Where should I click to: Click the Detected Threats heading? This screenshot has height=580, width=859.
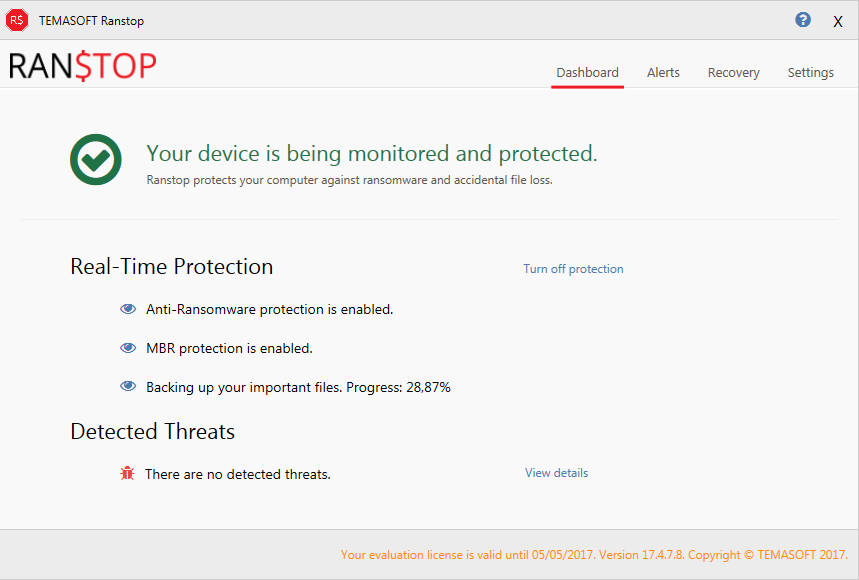pyautogui.click(x=152, y=432)
